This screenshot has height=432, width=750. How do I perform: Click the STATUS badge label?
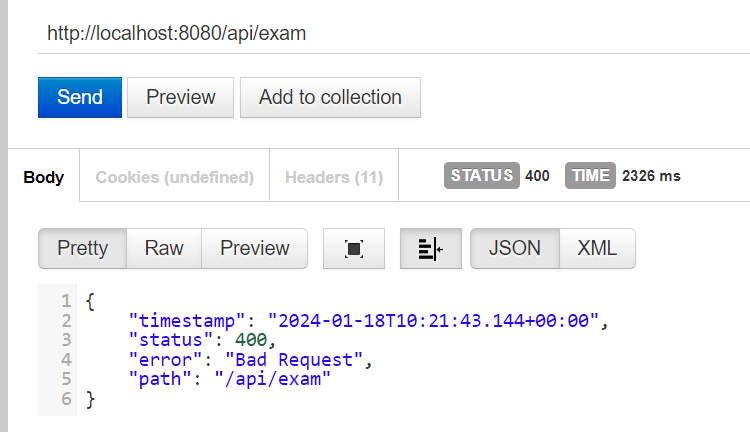point(481,175)
